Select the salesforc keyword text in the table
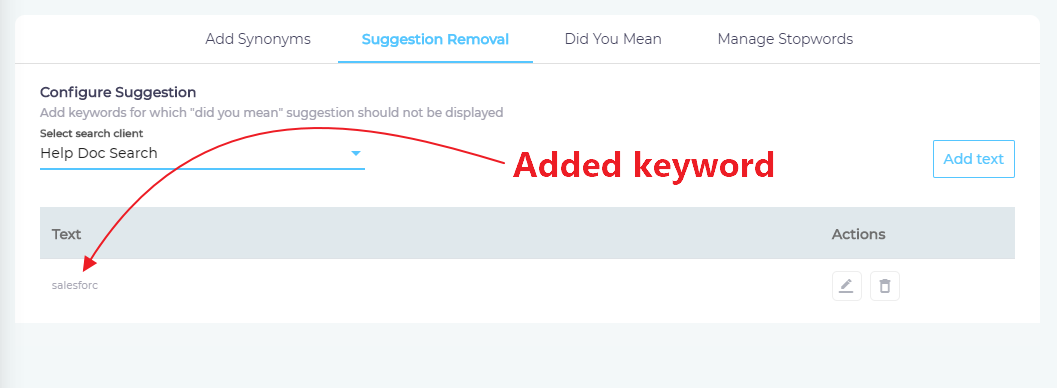This screenshot has height=388, width=1057. [75, 286]
